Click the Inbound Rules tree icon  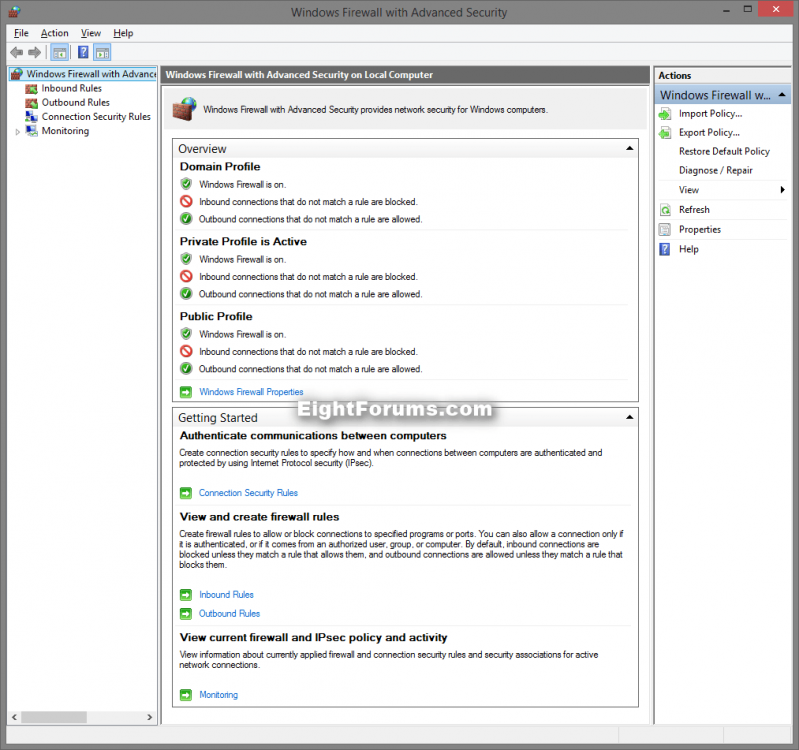[32, 89]
